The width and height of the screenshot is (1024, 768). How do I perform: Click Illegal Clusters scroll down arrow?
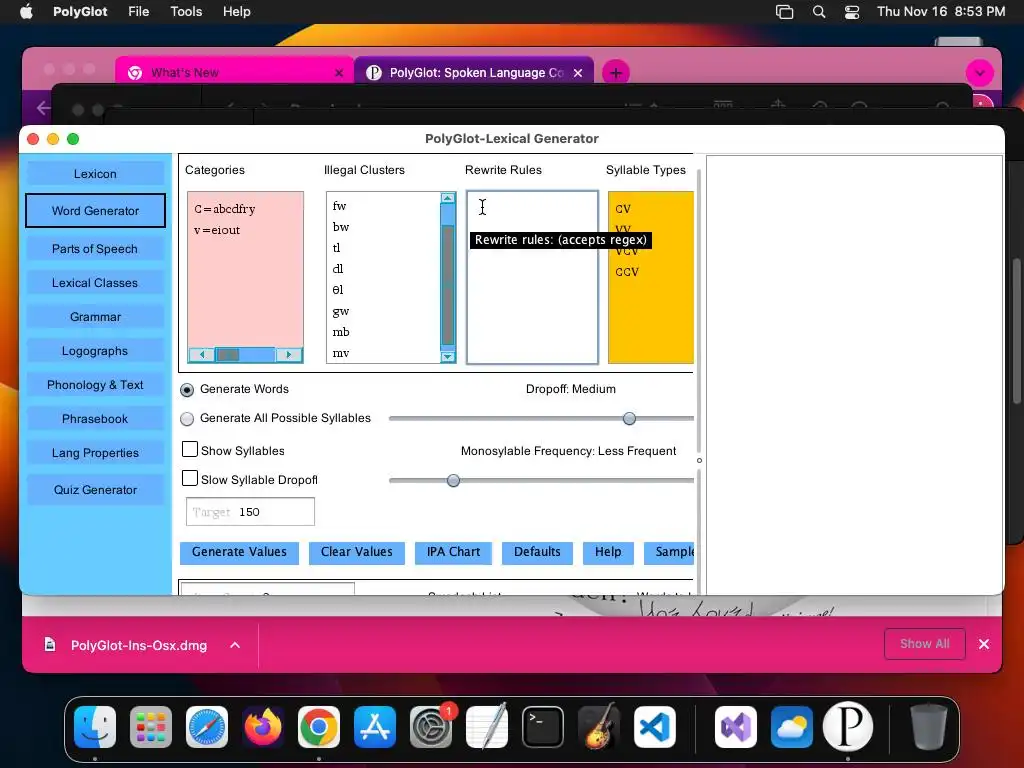[448, 357]
